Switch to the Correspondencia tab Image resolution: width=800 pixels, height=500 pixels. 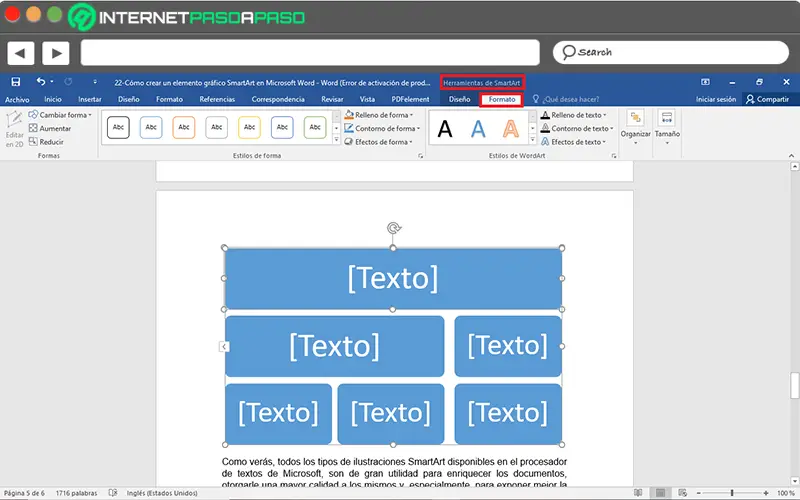(278, 99)
